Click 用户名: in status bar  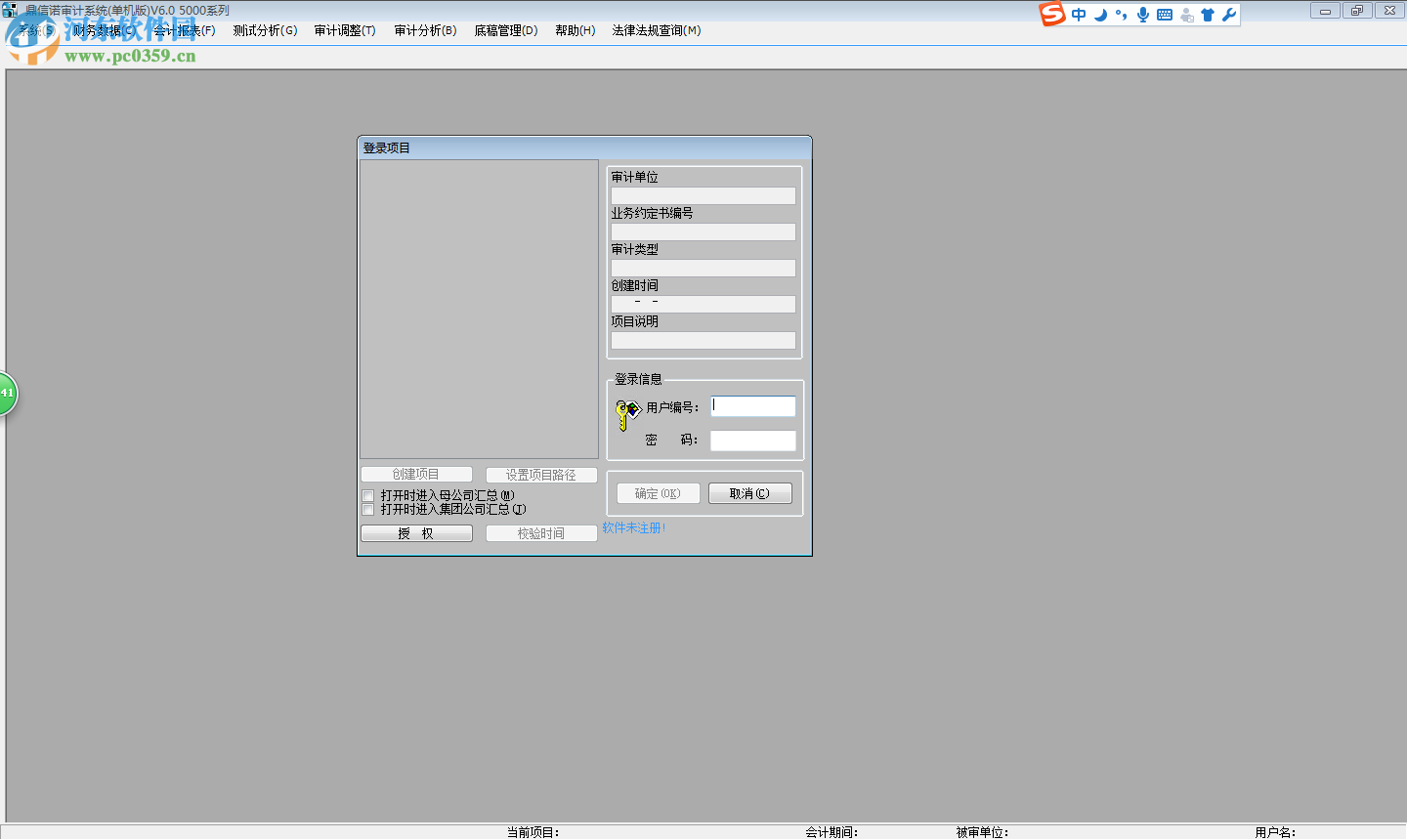tap(1275, 832)
